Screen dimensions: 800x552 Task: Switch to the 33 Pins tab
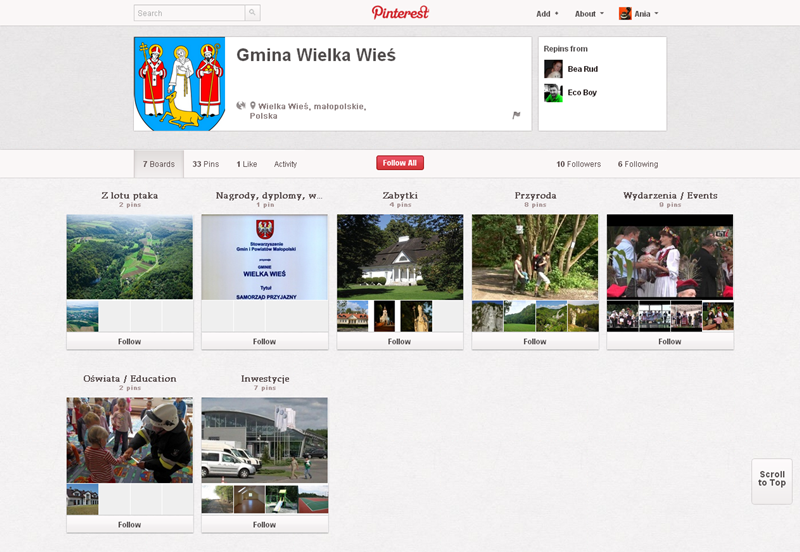[205, 164]
